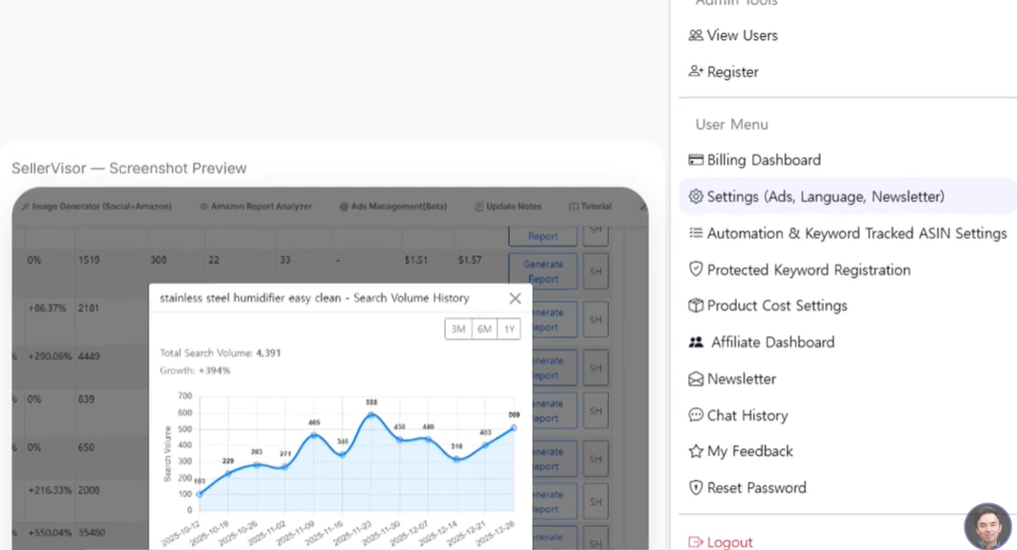This screenshot has width=1017, height=550.
Task: Click the 'User Menu' section label
Action: (x=732, y=125)
